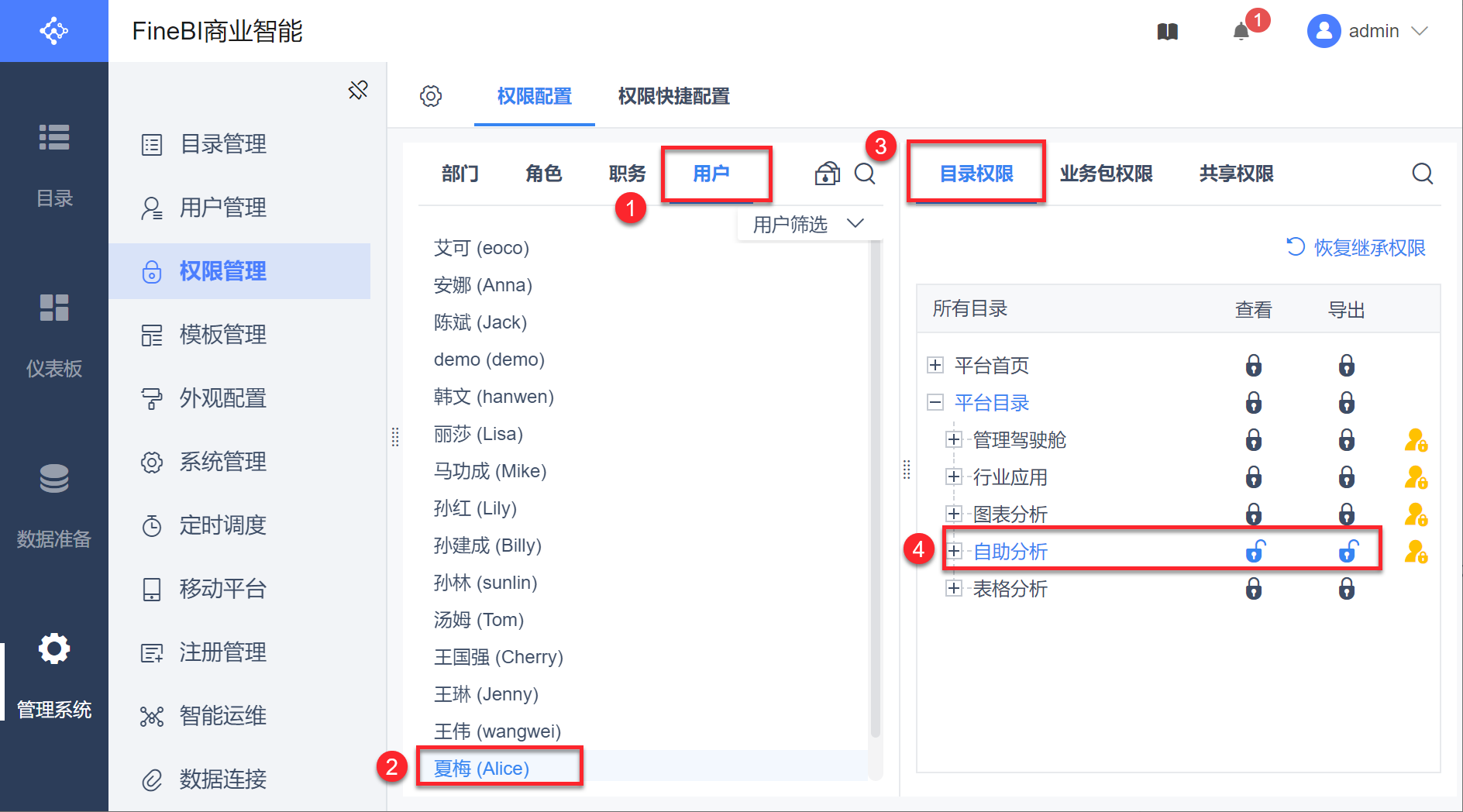This screenshot has width=1463, height=812.
Task: Open the help documentation book icon
Action: click(x=1168, y=32)
